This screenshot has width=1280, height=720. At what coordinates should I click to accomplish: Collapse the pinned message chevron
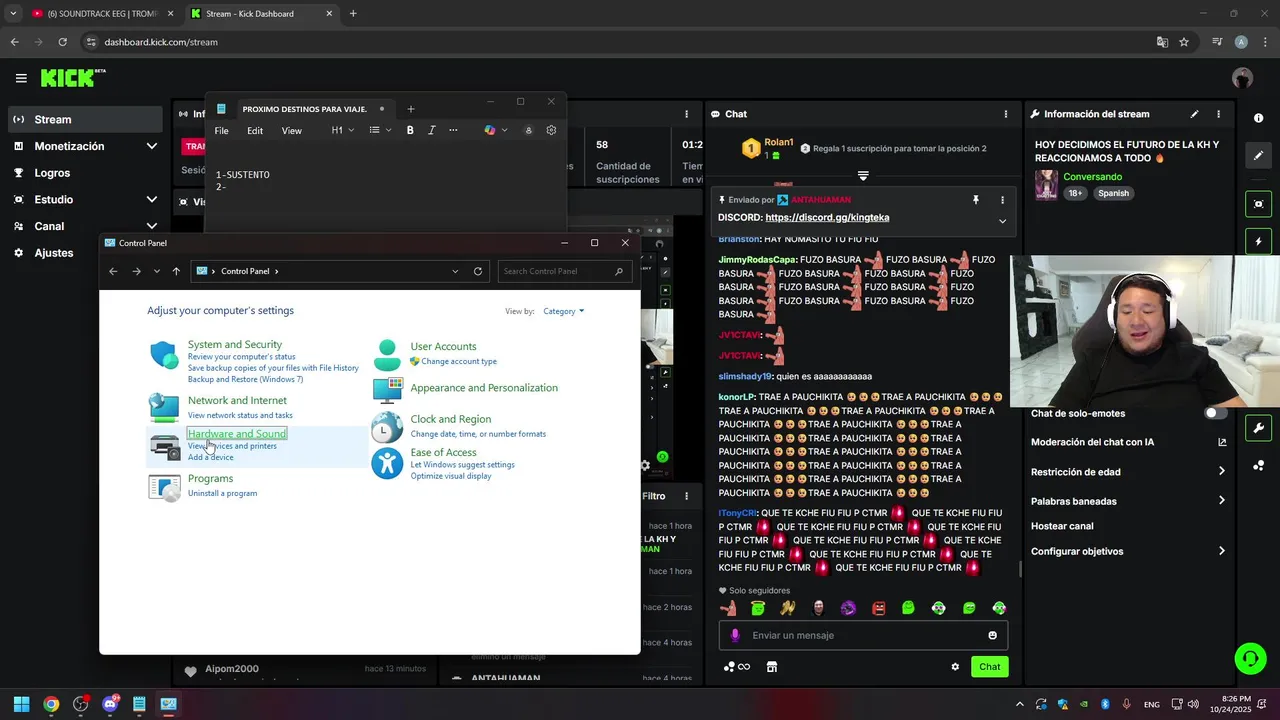point(1002,221)
